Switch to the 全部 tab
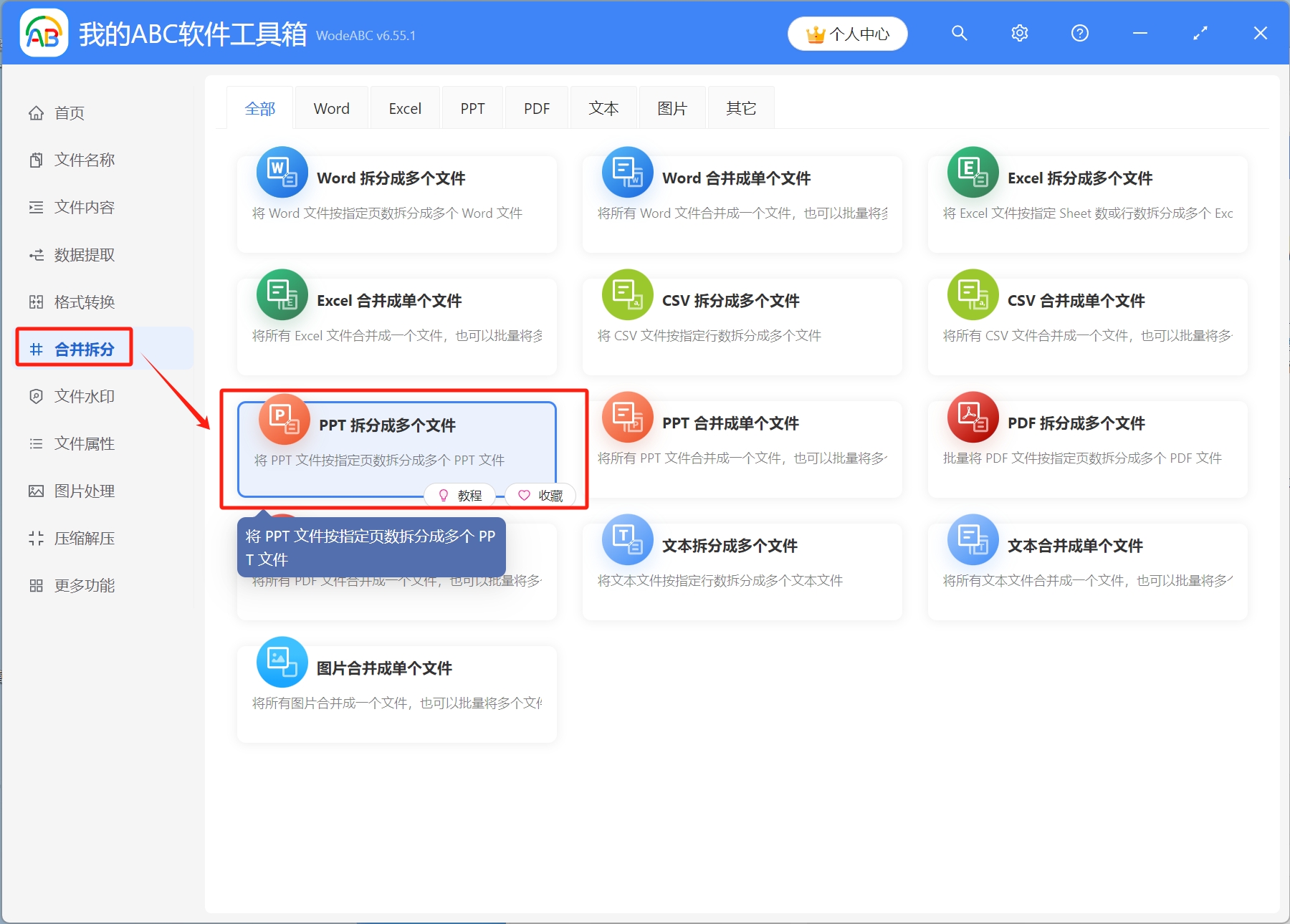 pyautogui.click(x=259, y=108)
